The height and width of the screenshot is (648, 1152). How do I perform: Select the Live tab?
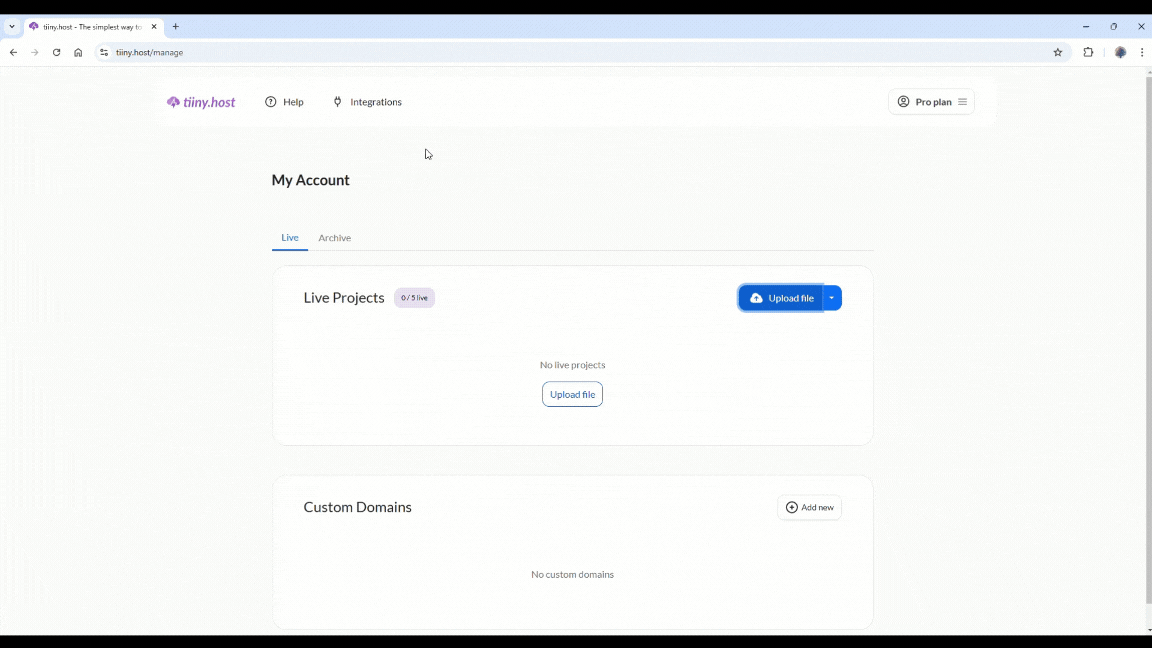point(289,238)
